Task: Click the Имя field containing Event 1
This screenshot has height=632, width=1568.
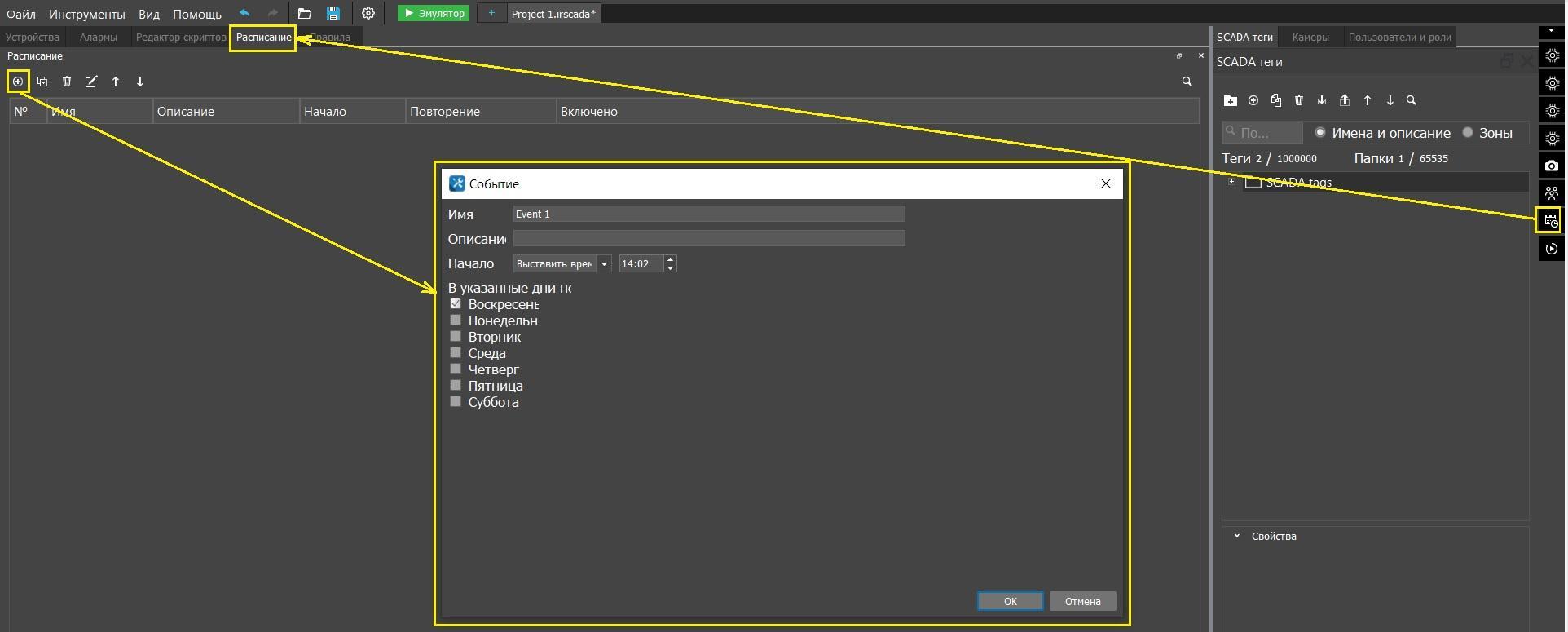Action: point(708,214)
